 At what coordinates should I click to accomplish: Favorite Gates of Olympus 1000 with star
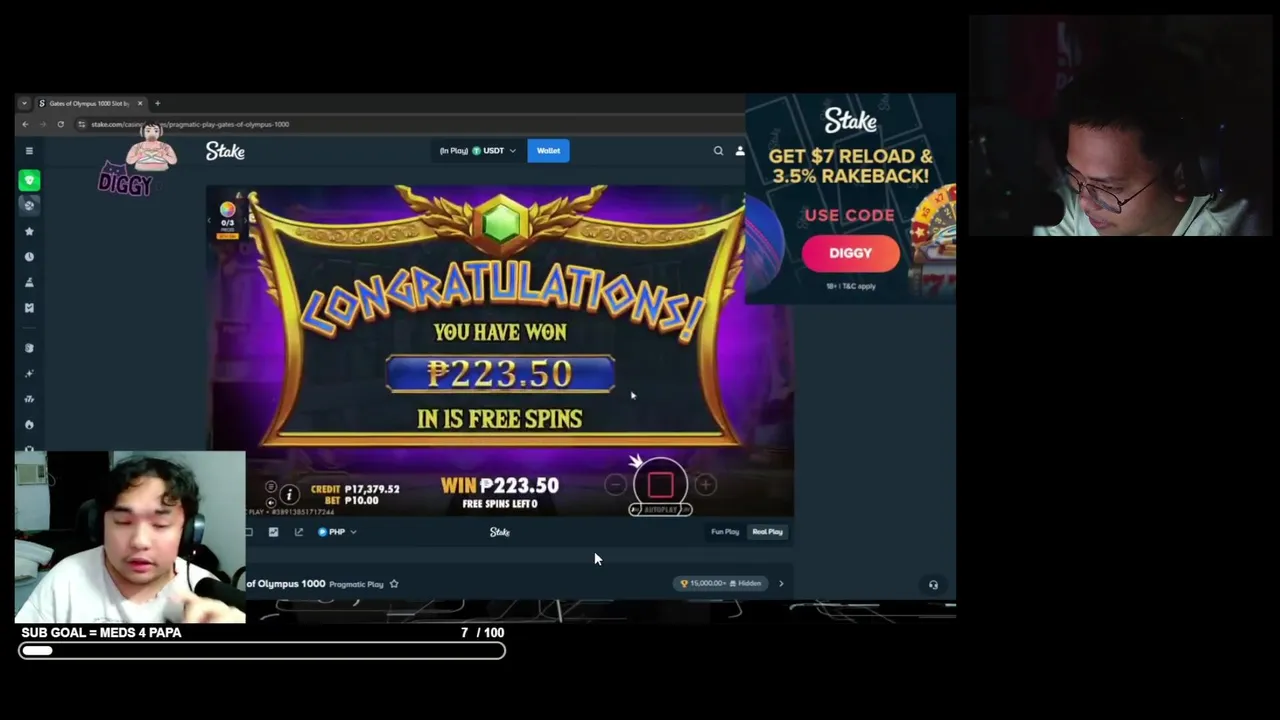click(x=394, y=584)
